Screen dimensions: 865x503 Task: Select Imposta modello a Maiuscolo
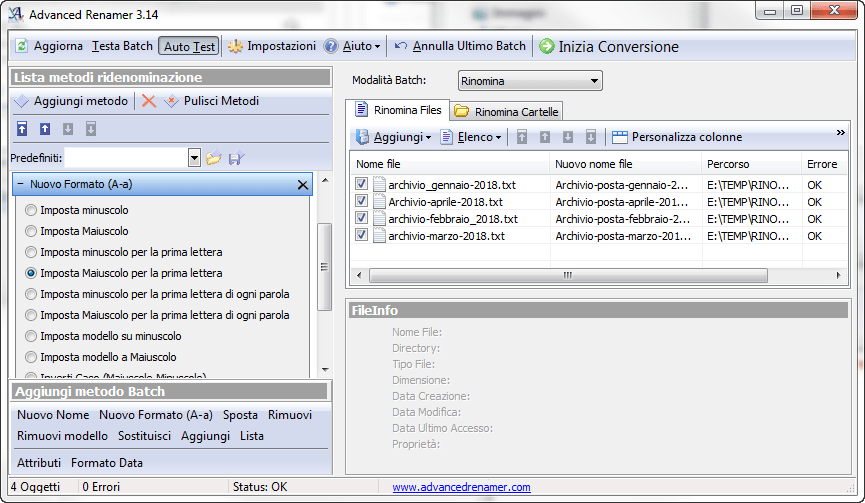pos(31,357)
